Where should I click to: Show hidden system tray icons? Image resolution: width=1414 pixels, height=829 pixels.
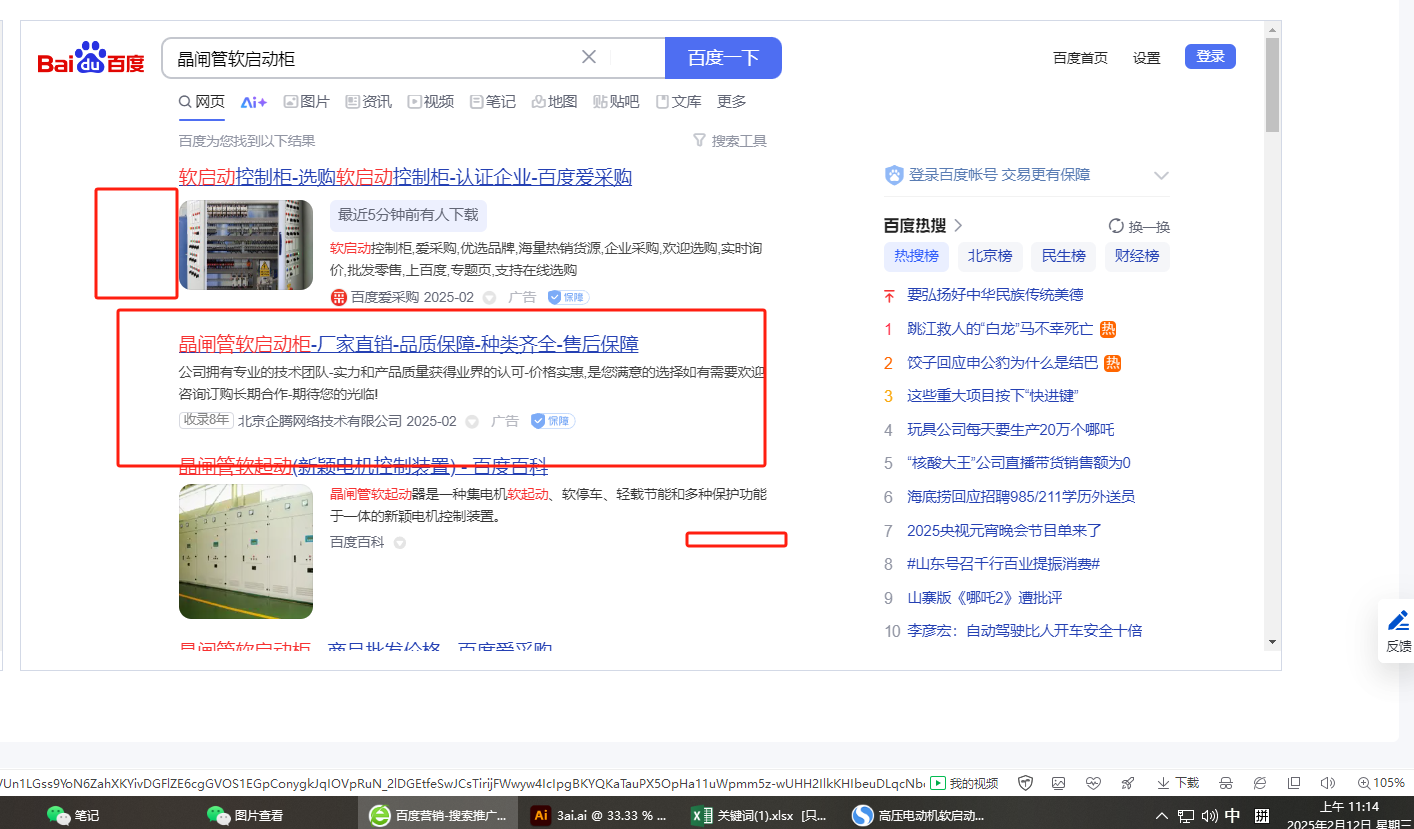click(x=1161, y=814)
